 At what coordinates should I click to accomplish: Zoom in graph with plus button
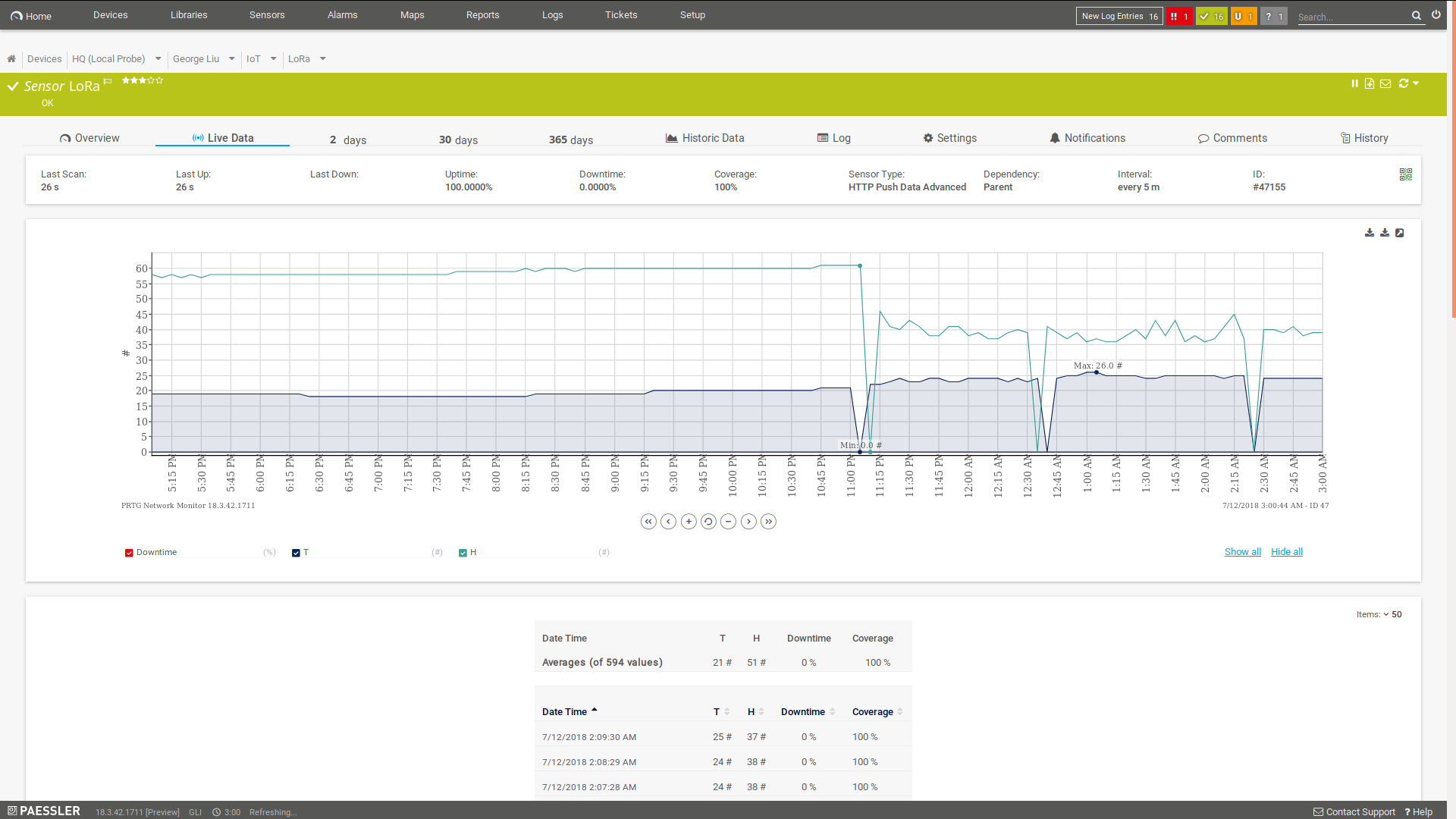pos(689,522)
